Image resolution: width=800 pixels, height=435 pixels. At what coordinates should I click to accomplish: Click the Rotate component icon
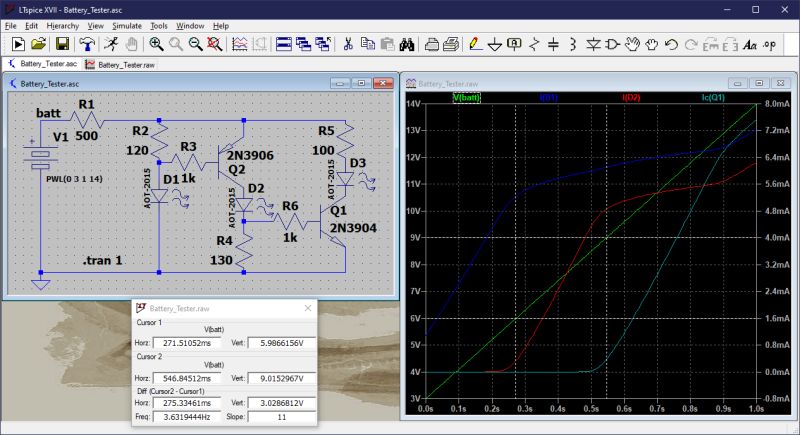click(x=710, y=45)
